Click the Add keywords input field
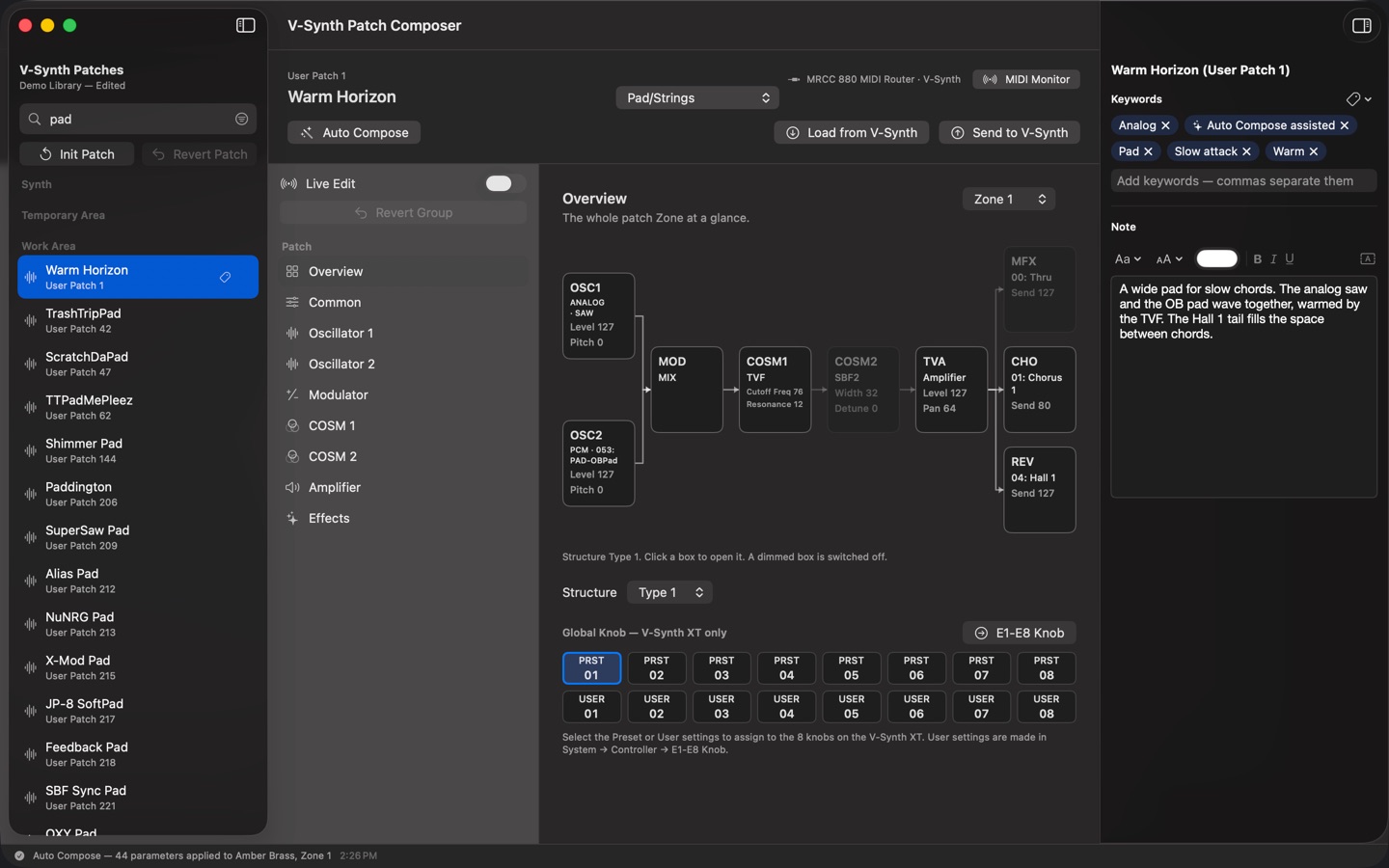The height and width of the screenshot is (868, 1389). [x=1243, y=180]
